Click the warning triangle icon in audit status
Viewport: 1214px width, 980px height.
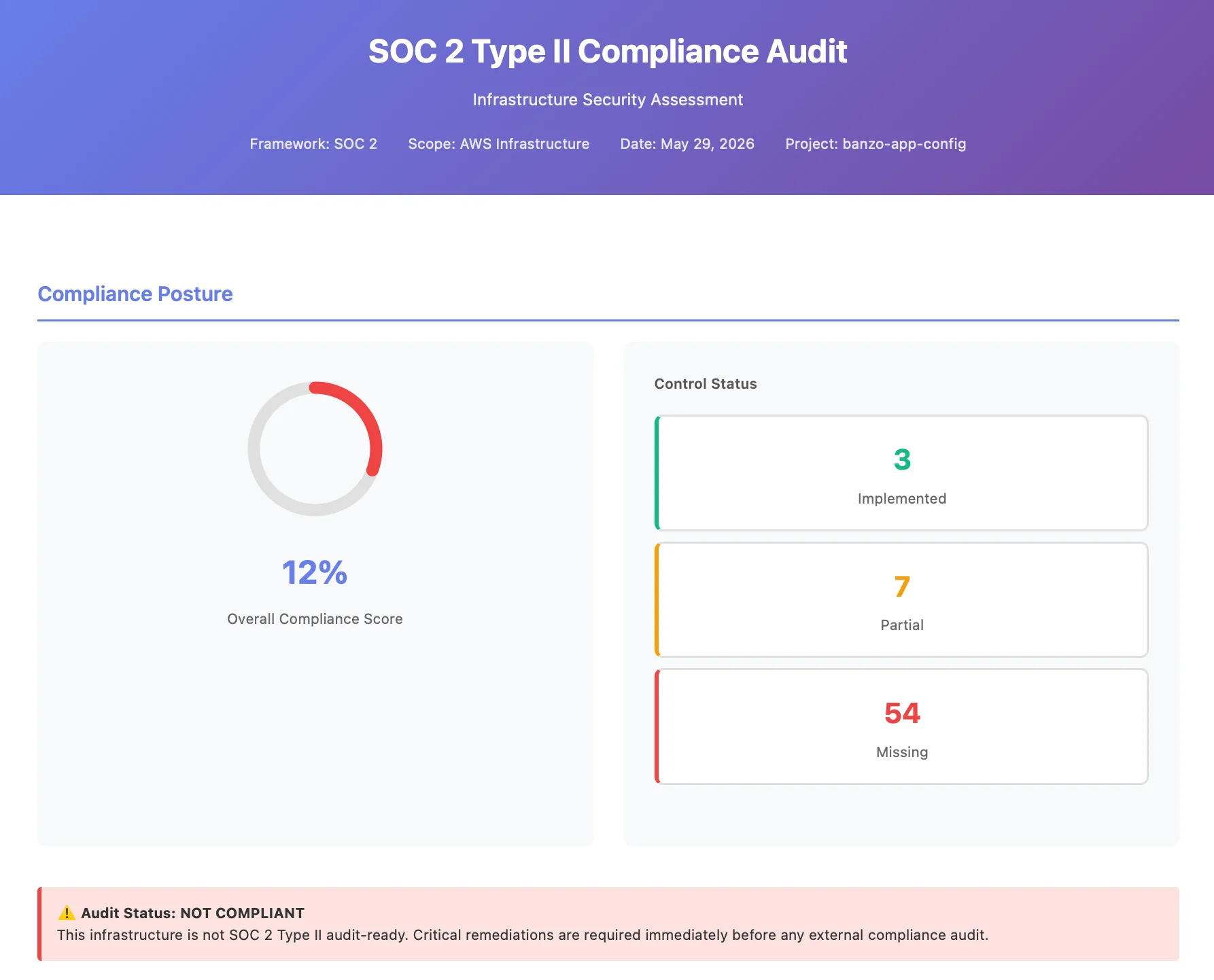point(67,913)
